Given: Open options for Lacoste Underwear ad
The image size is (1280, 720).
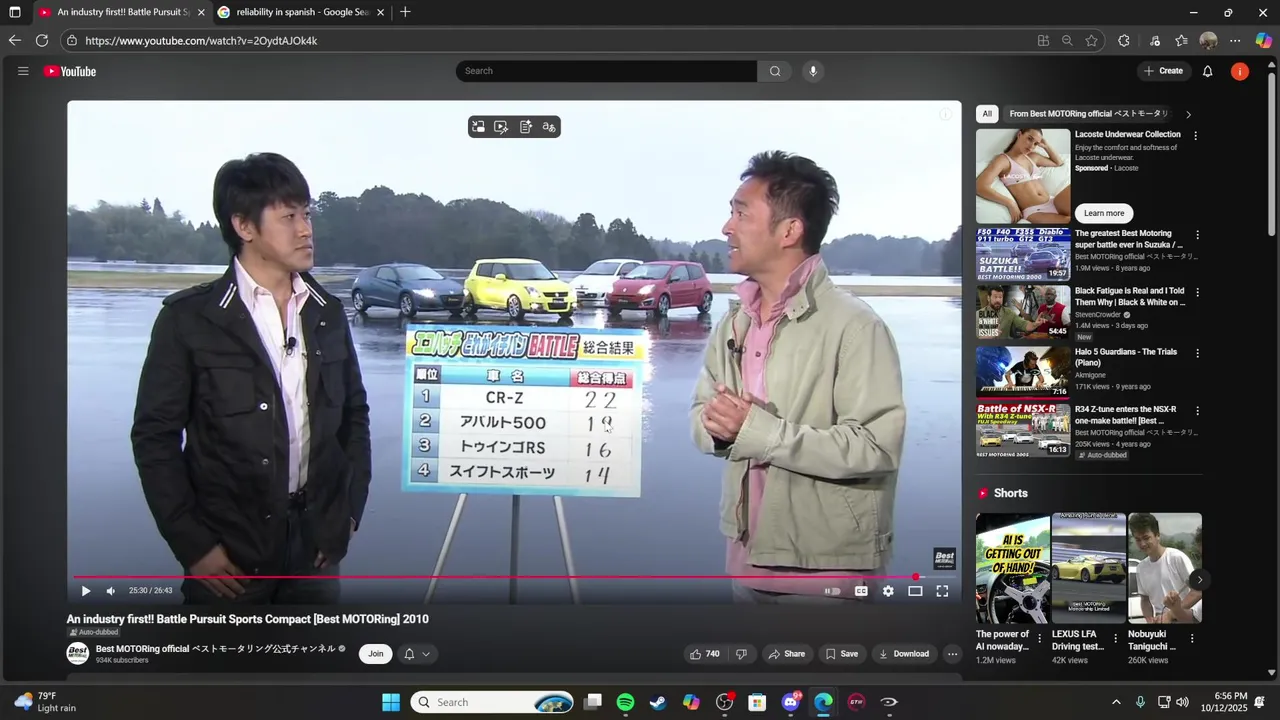Looking at the screenshot, I should click(1195, 136).
